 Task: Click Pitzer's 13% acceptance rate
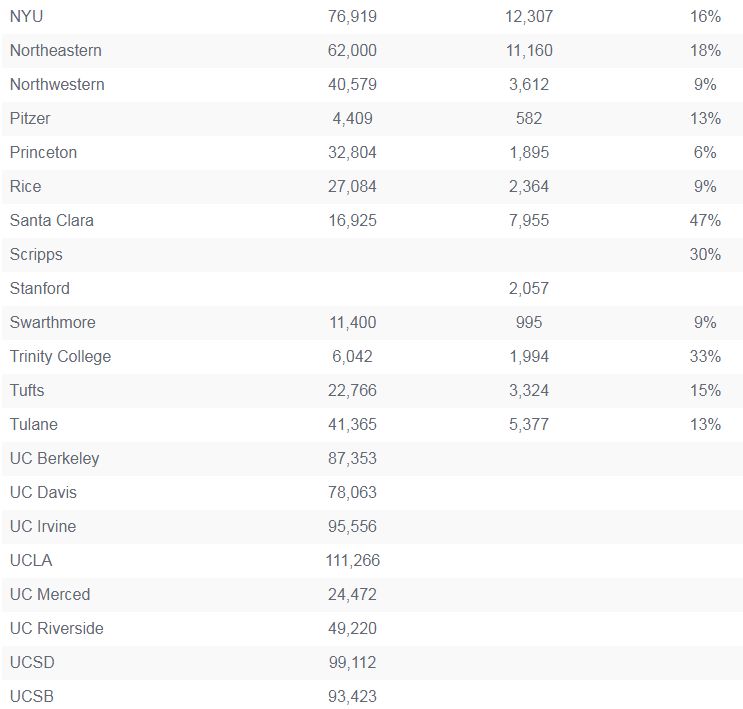[x=705, y=118]
